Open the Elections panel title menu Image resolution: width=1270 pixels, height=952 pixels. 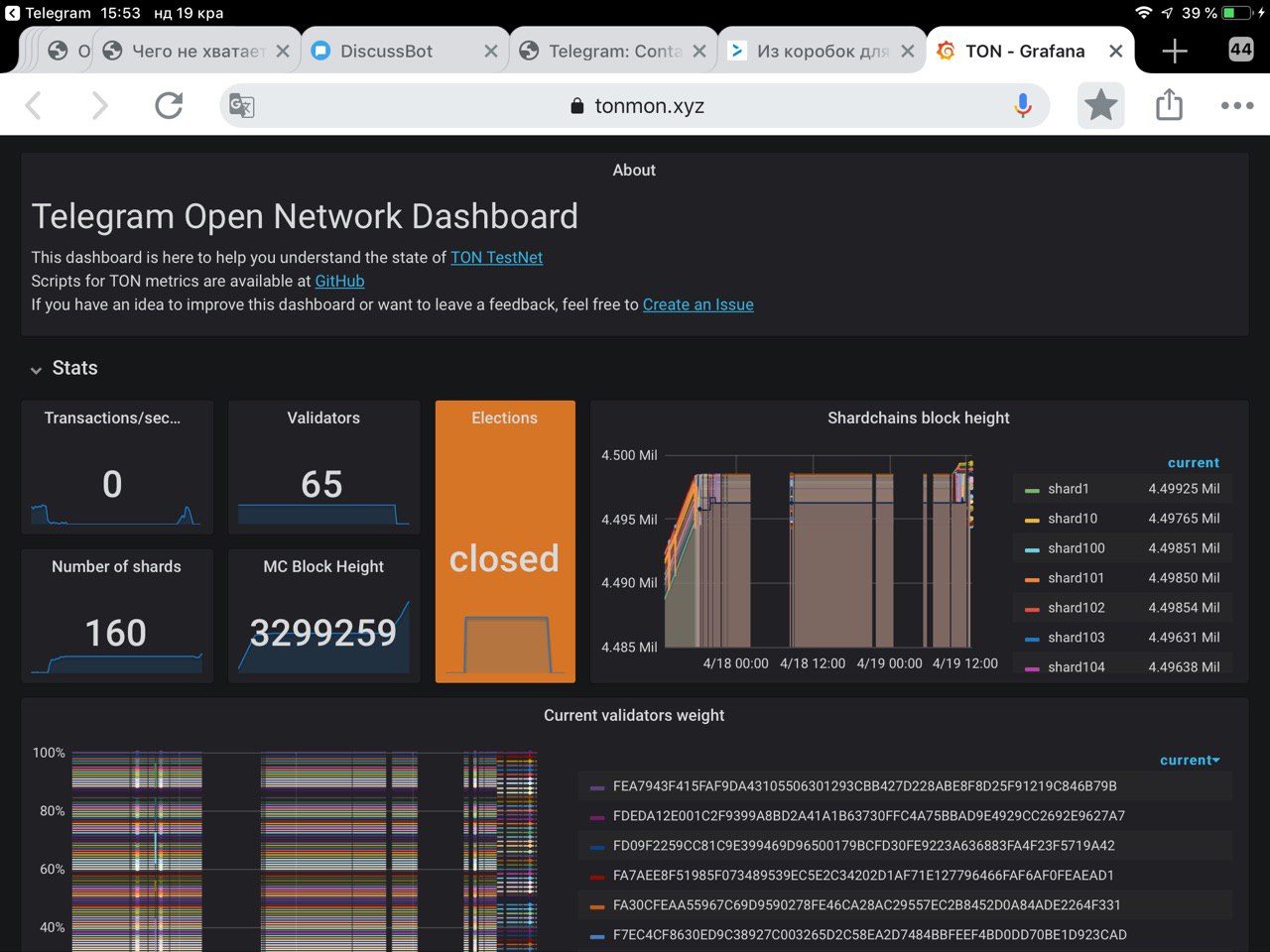504,417
